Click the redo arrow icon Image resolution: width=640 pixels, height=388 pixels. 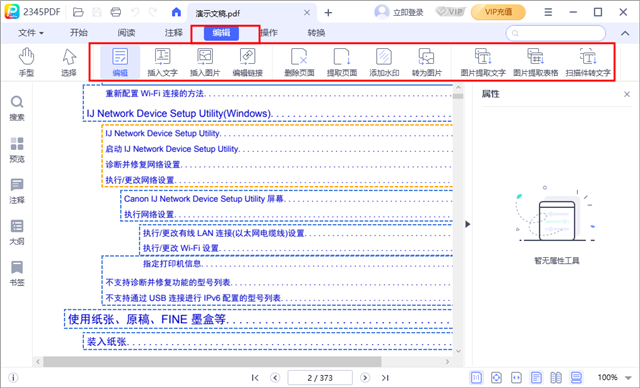click(x=153, y=12)
